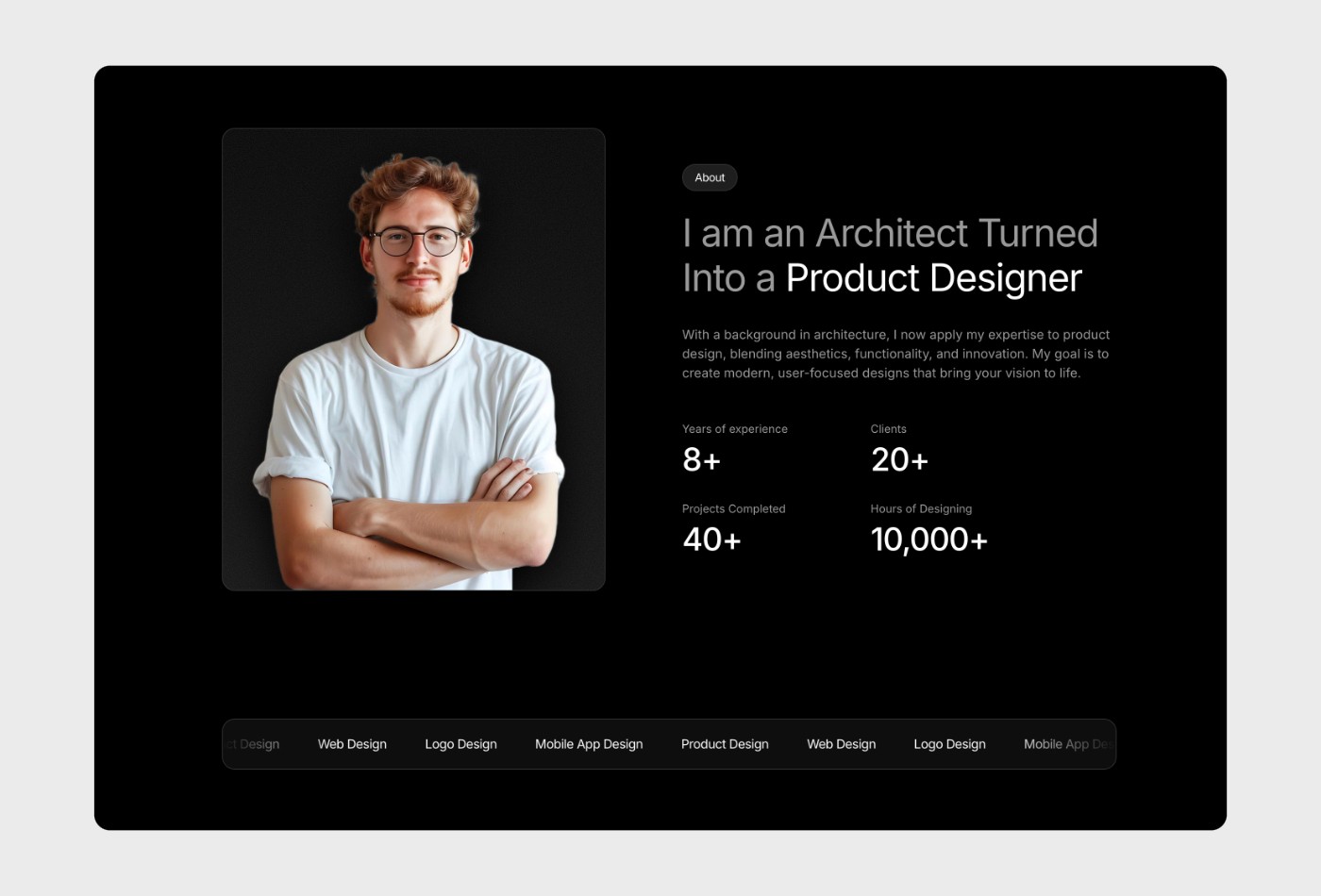Click the 'Product Designer' highlighted heading text
The image size is (1321, 896).
(934, 278)
